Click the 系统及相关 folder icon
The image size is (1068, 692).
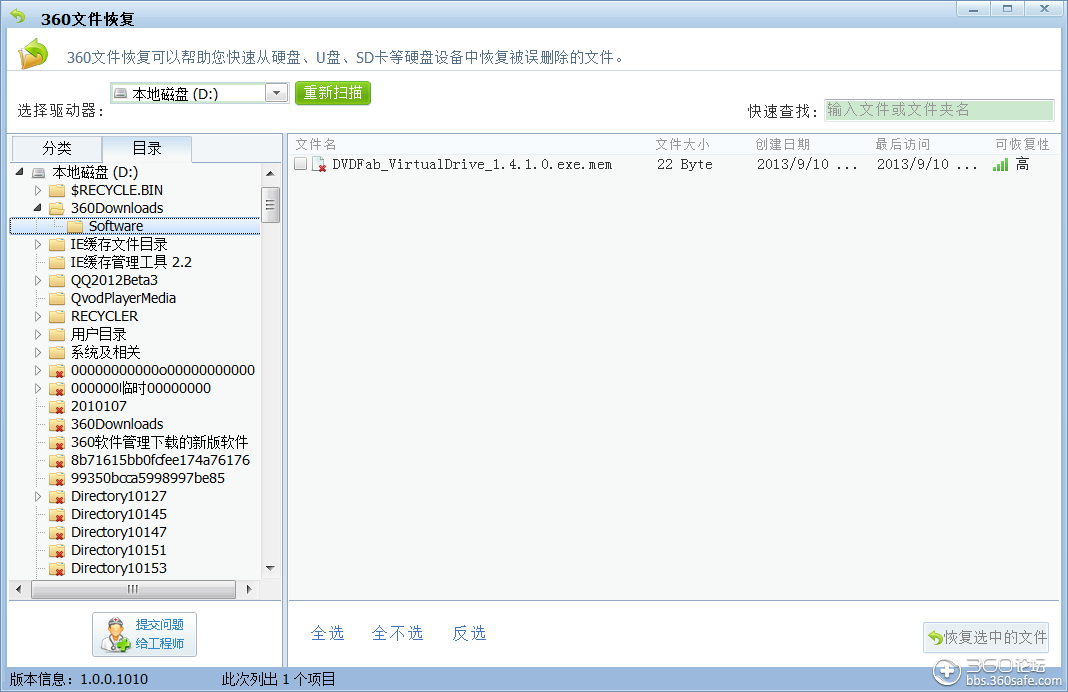point(57,352)
